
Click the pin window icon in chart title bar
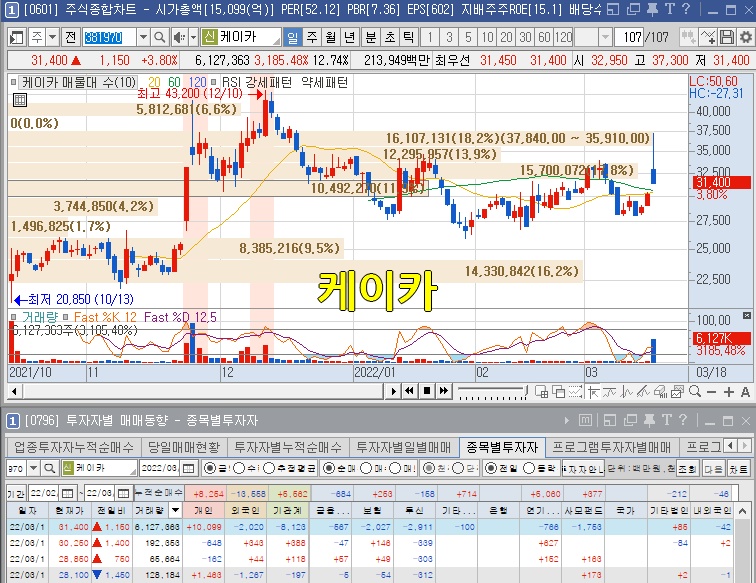[652, 9]
